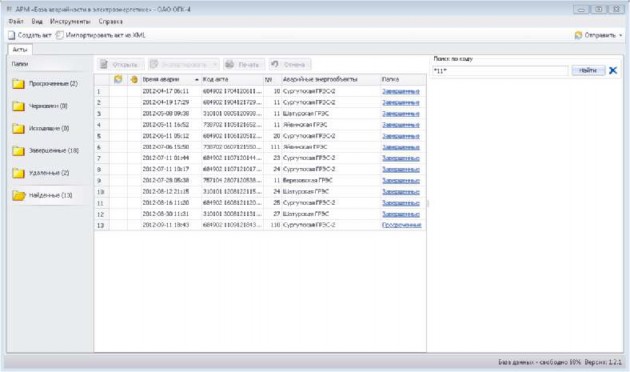The width and height of the screenshot is (630, 372).
Task: Focus the Поиск по коду search field
Action: click(x=500, y=71)
